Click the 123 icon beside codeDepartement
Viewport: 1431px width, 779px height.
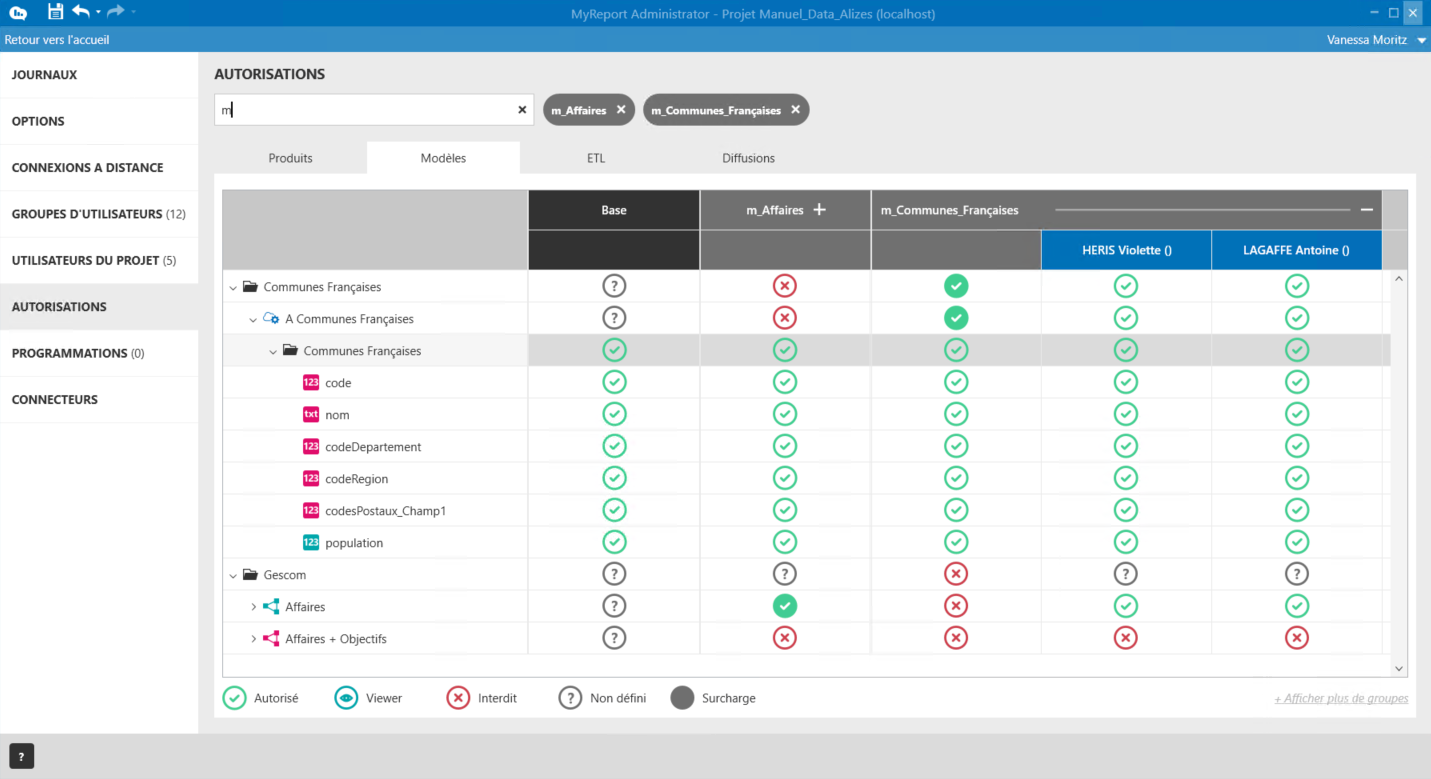click(x=311, y=447)
